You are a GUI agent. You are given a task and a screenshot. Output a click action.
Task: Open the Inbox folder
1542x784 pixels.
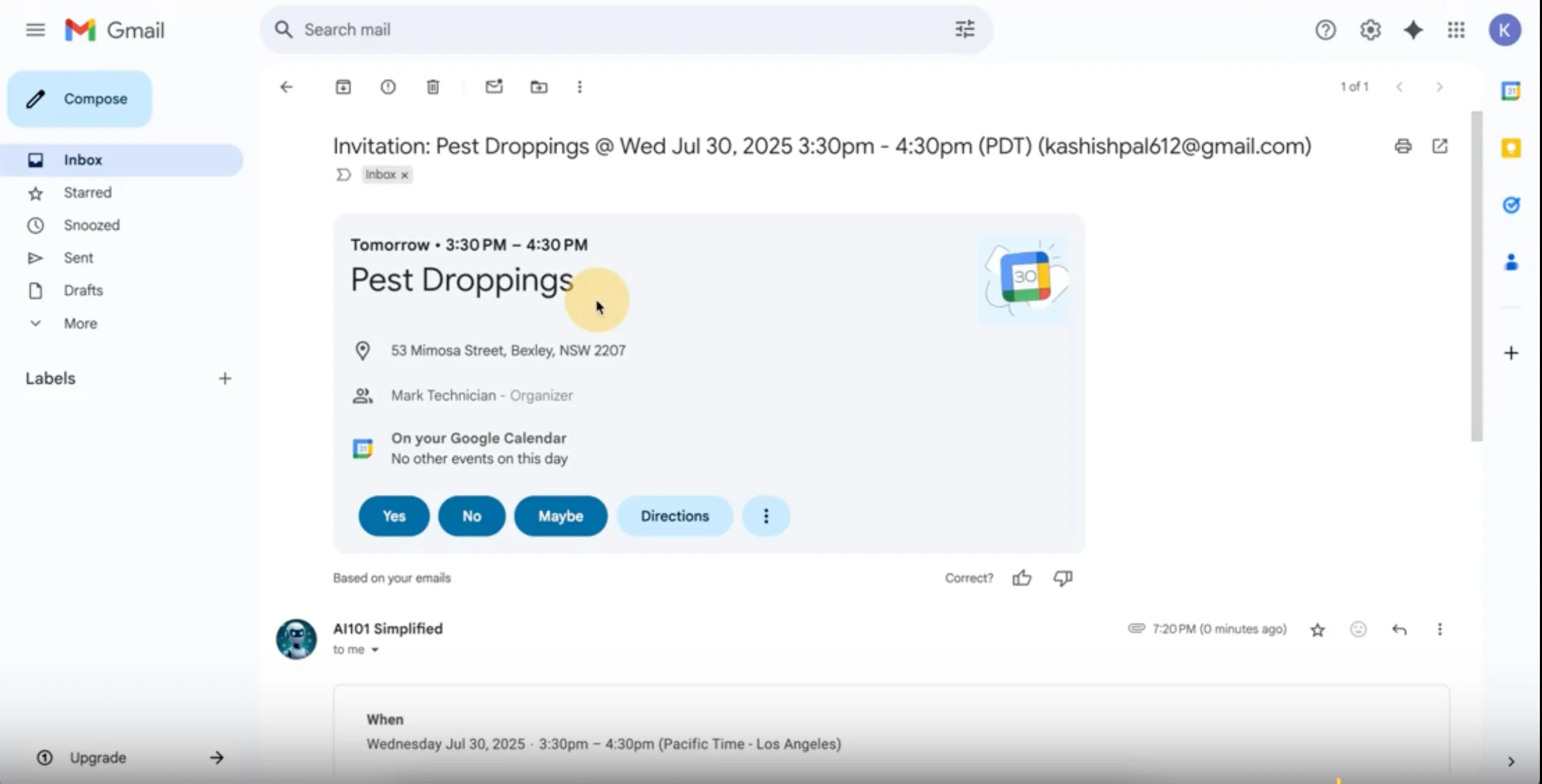coord(122,161)
